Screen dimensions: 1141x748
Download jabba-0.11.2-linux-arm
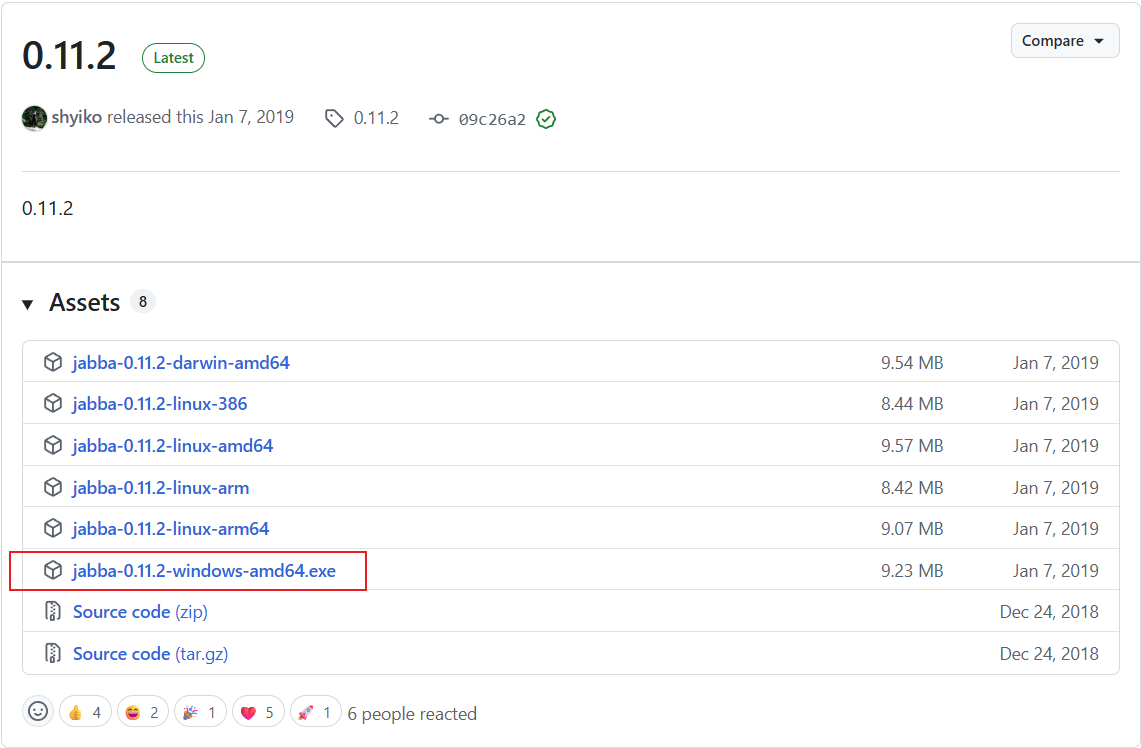coord(161,488)
